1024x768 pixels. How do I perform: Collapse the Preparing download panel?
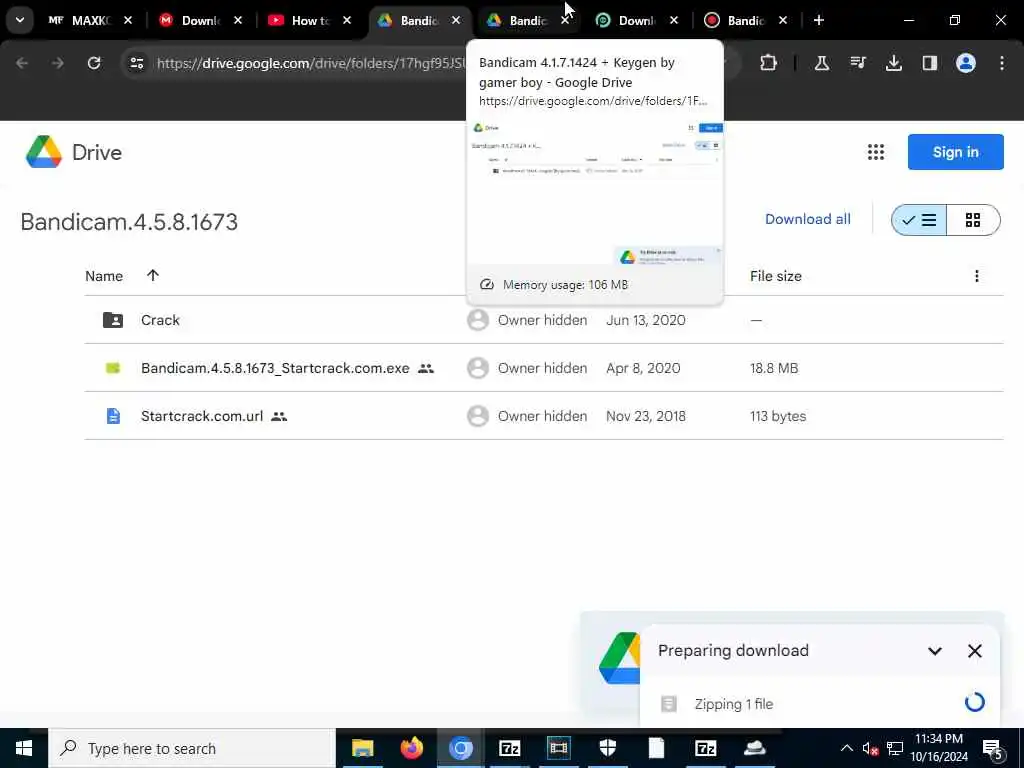pos(935,651)
